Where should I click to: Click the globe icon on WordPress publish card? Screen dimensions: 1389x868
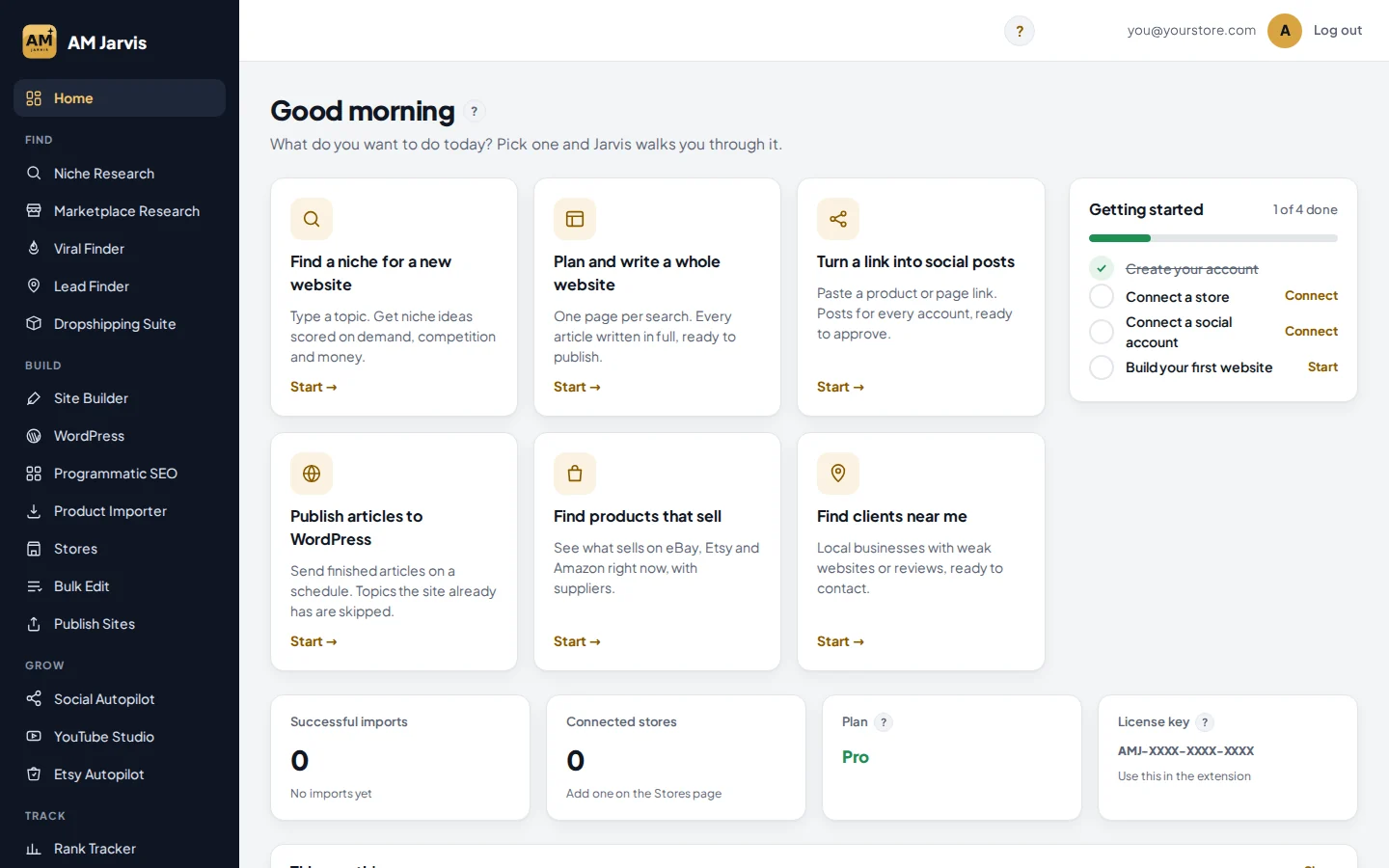(312, 474)
